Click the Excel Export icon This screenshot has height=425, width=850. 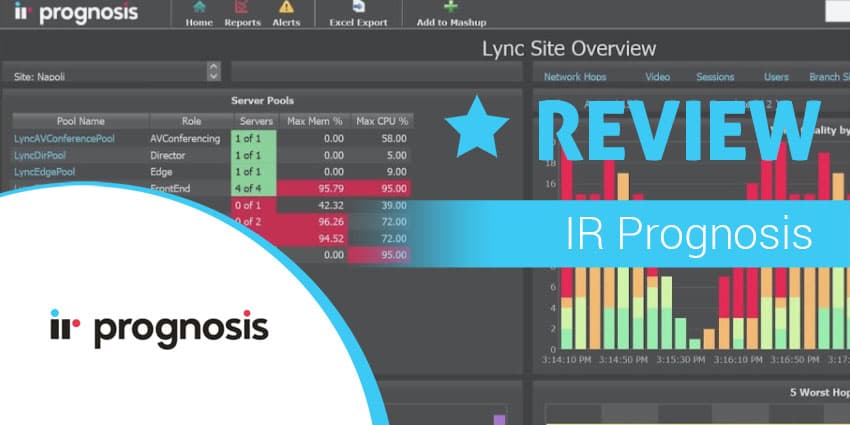coord(358,7)
